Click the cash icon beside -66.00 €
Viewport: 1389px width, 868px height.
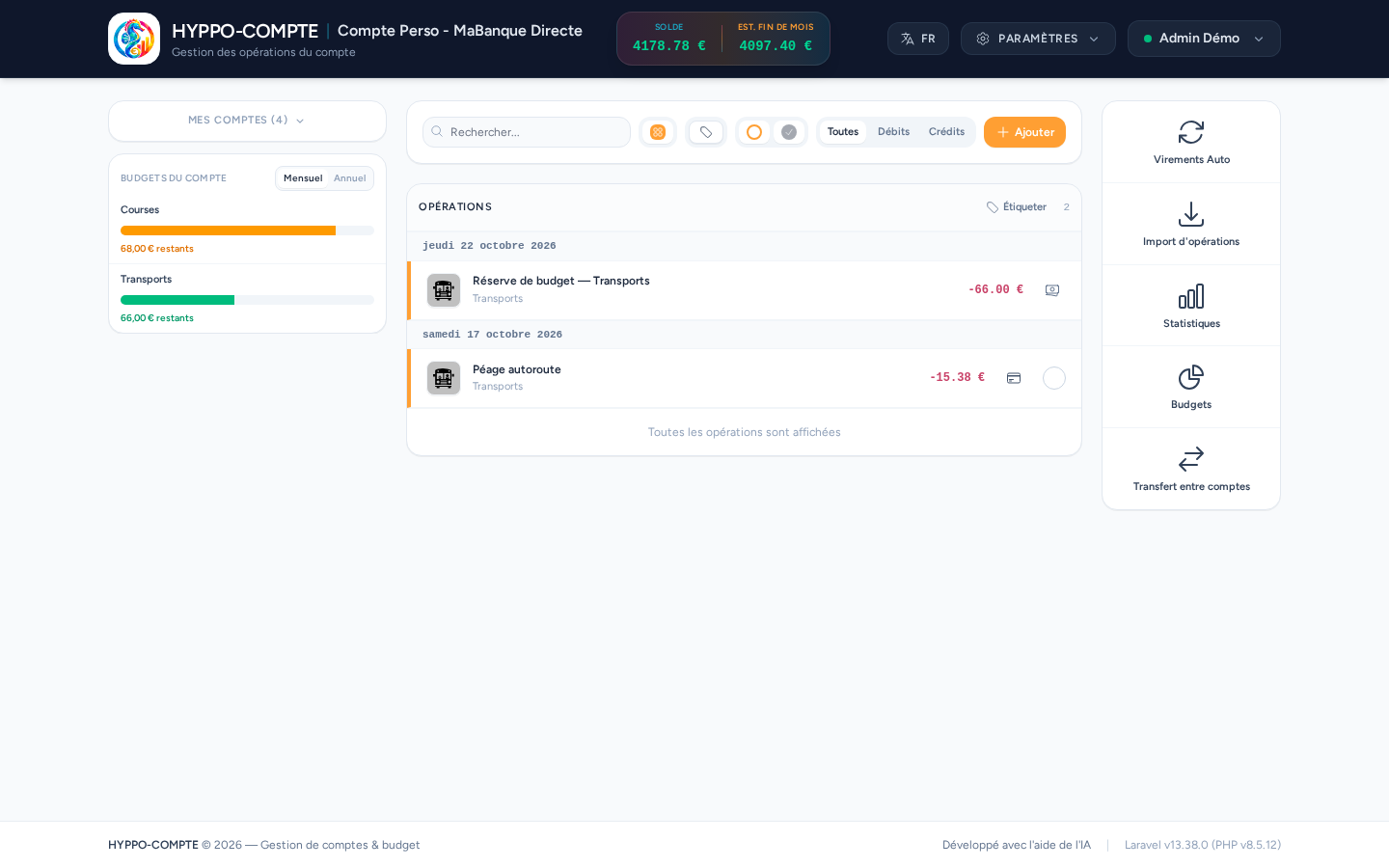pos(1052,290)
